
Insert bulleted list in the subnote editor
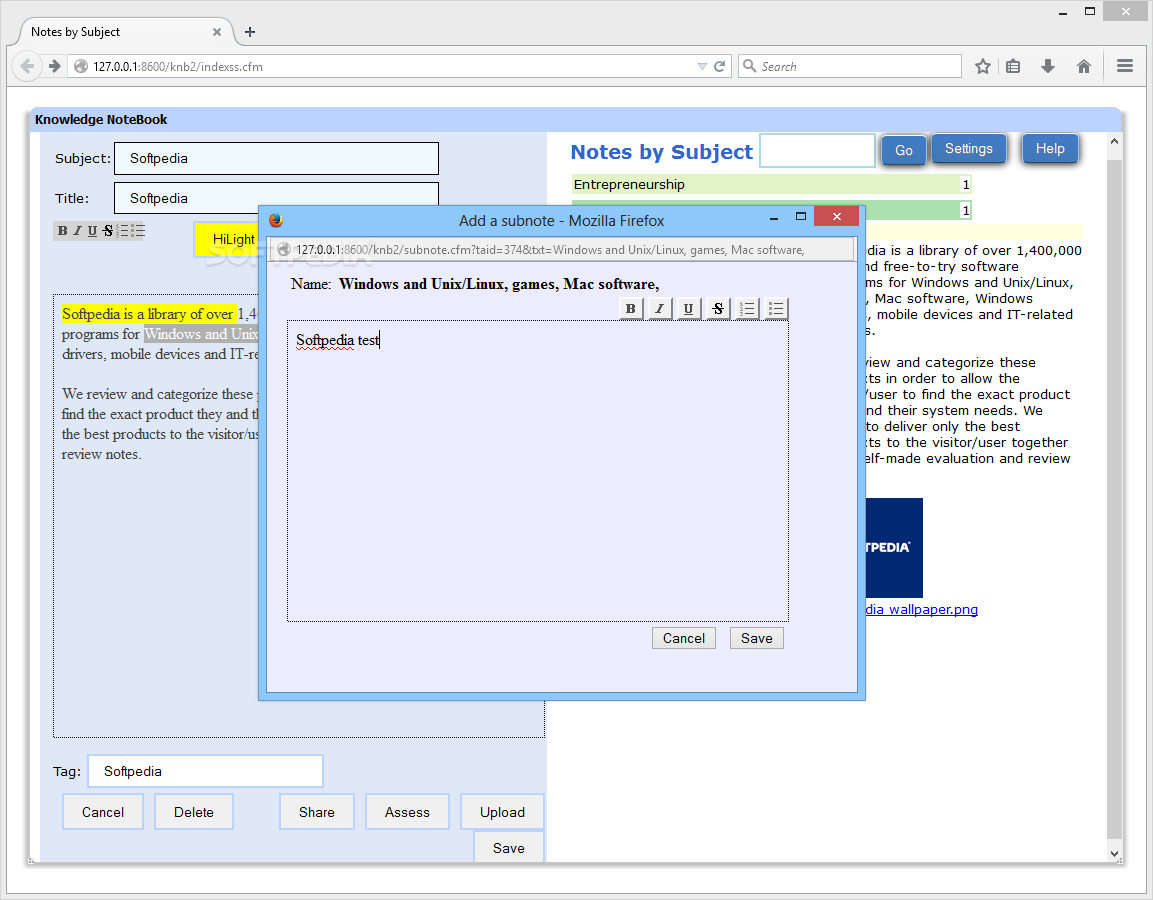[x=776, y=309]
